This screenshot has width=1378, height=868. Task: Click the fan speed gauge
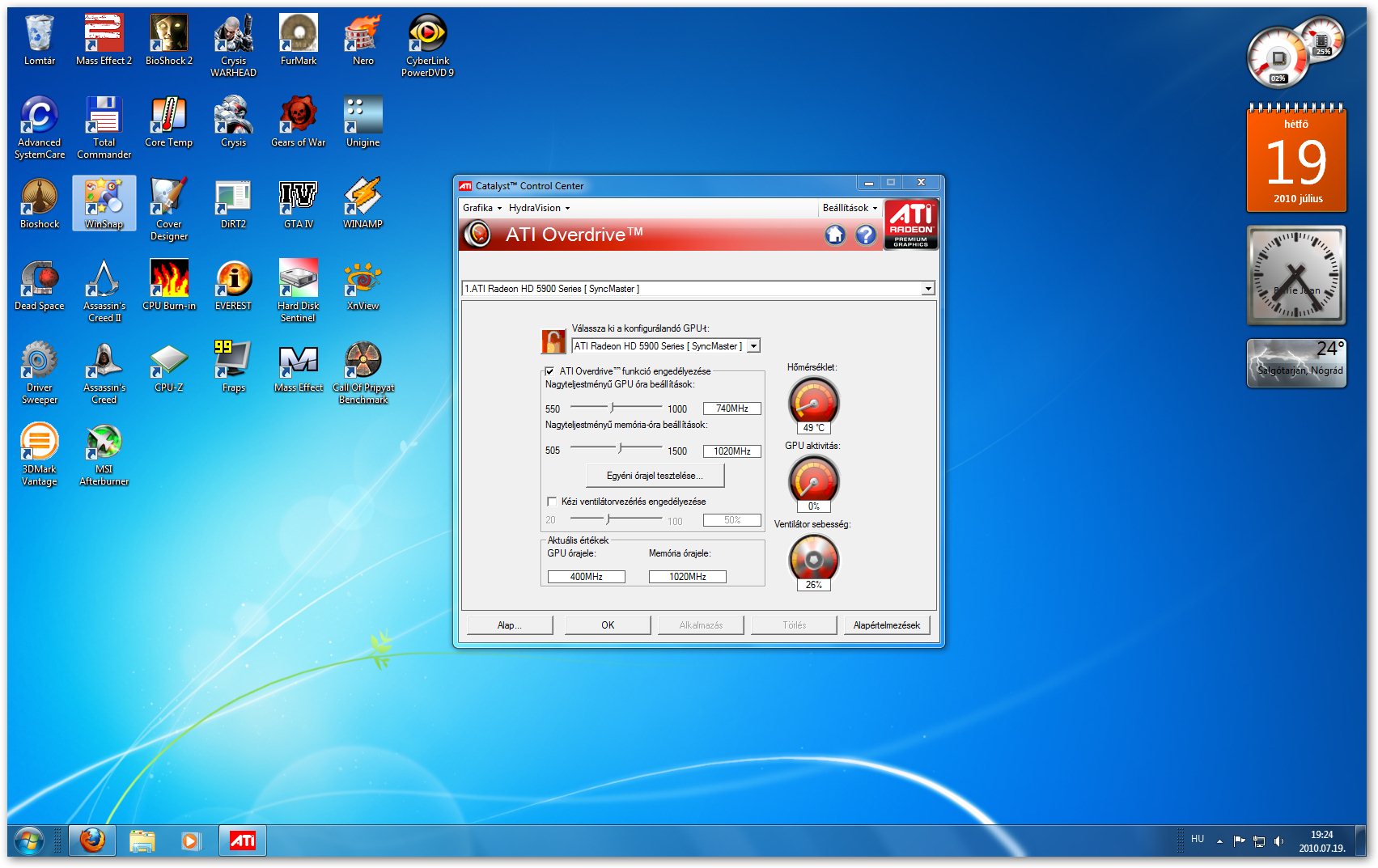tap(813, 559)
